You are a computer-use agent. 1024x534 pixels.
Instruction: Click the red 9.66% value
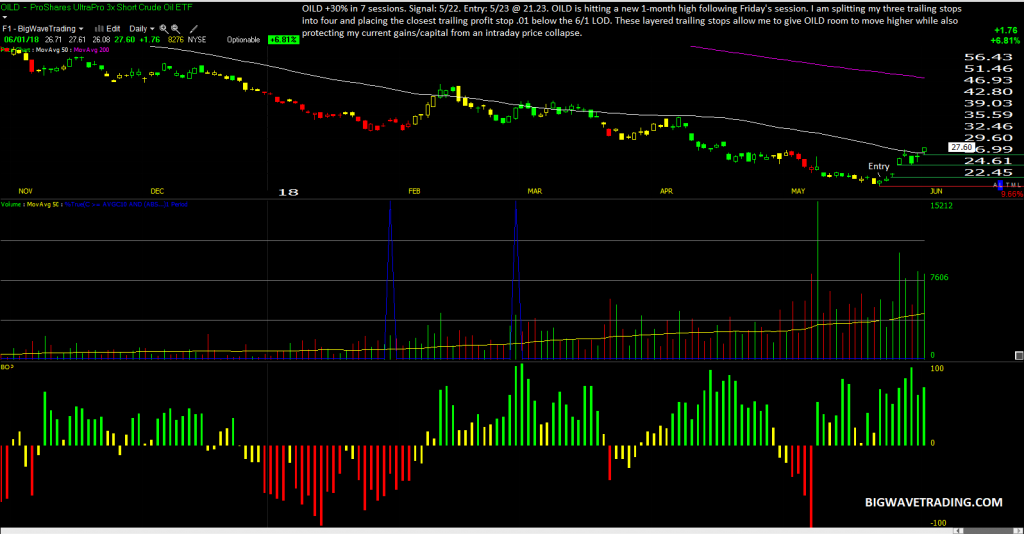point(1012,194)
